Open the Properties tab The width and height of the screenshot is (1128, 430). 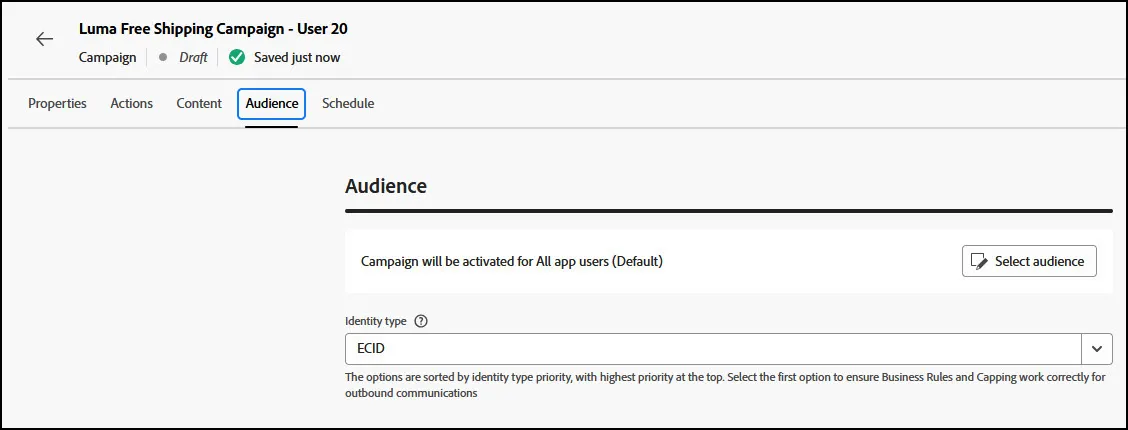pos(58,104)
